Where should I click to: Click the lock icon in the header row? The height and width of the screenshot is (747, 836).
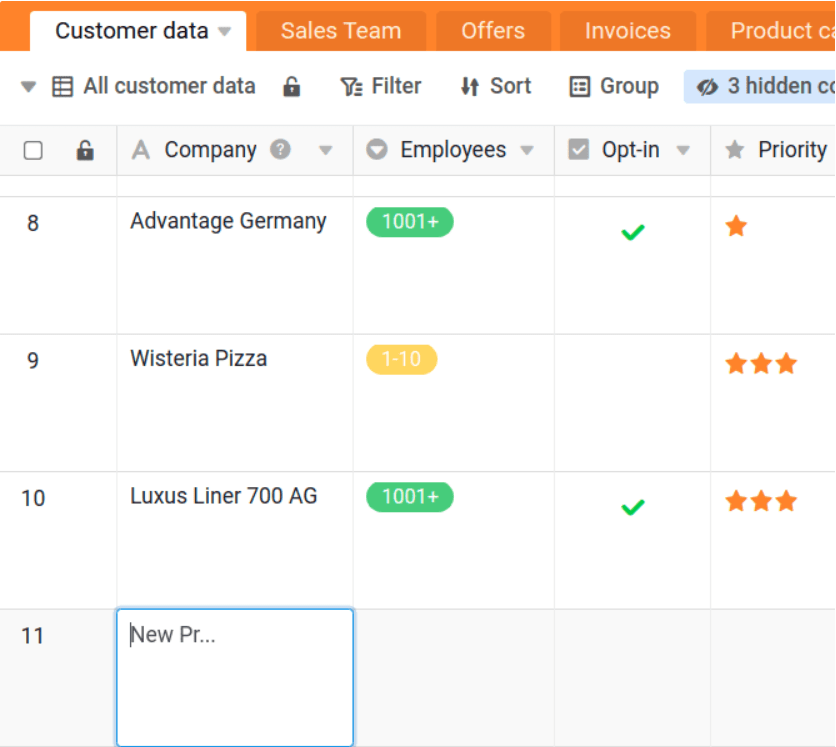85,151
